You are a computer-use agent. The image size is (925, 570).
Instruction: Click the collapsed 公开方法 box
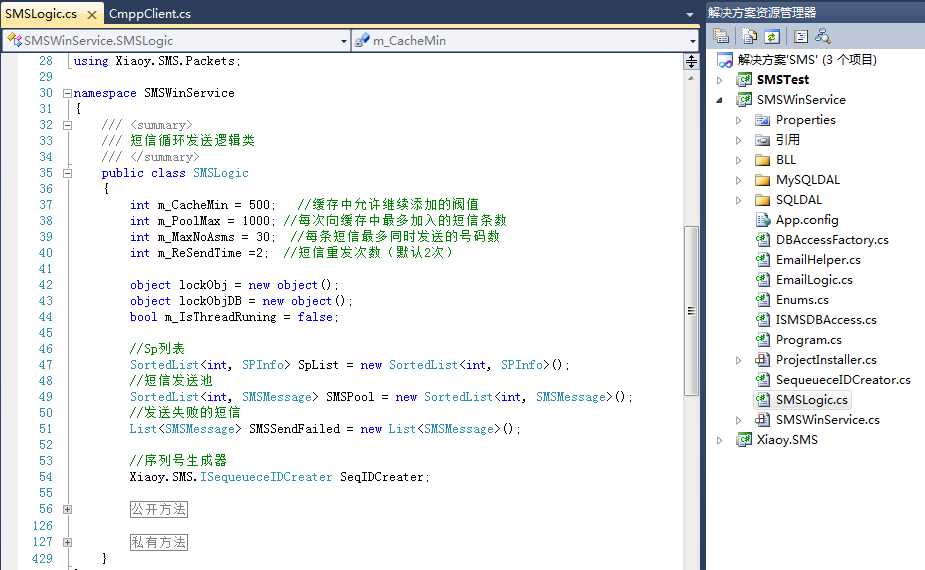159,509
